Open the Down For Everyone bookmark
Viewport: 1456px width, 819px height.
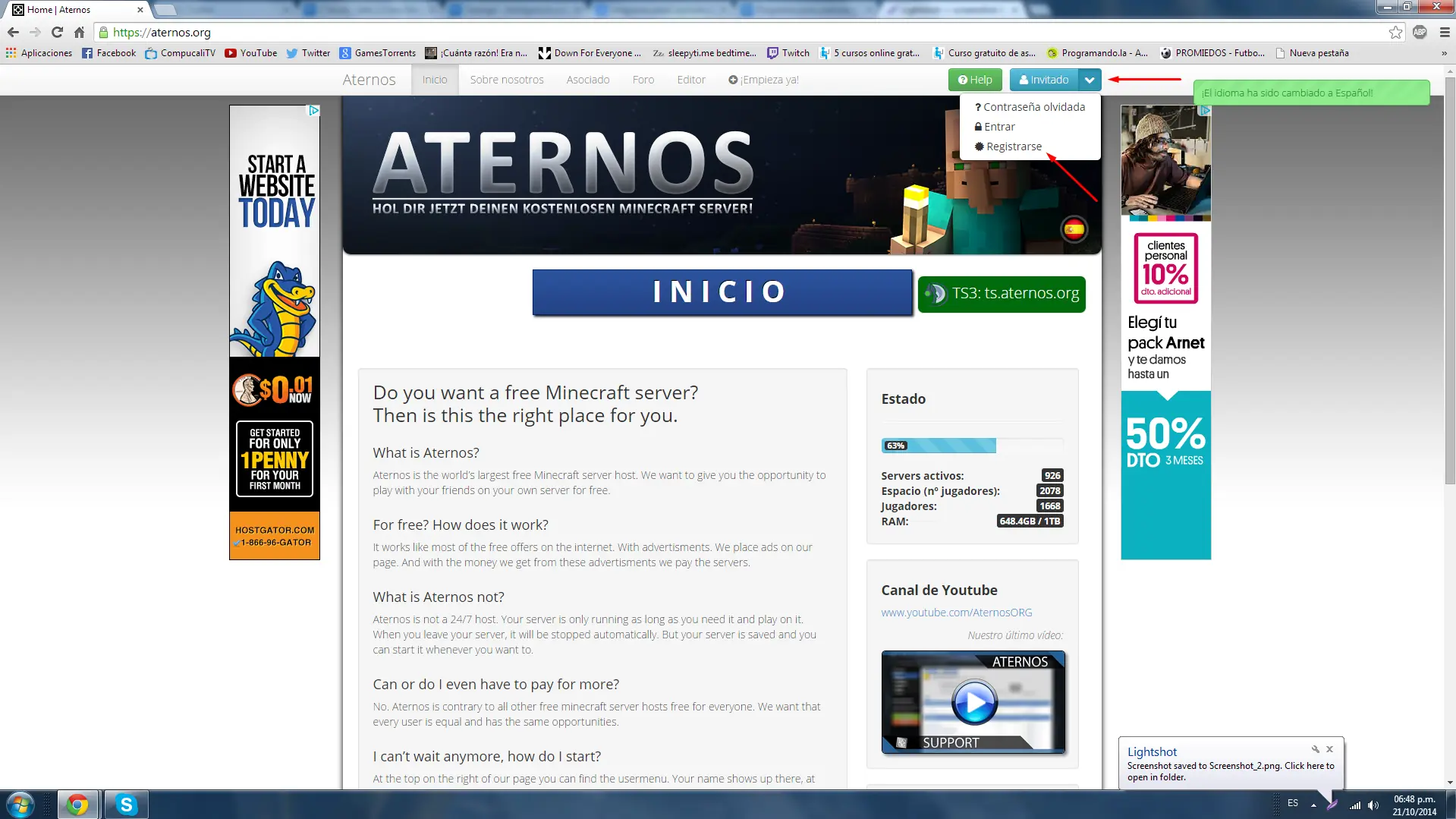coord(590,53)
